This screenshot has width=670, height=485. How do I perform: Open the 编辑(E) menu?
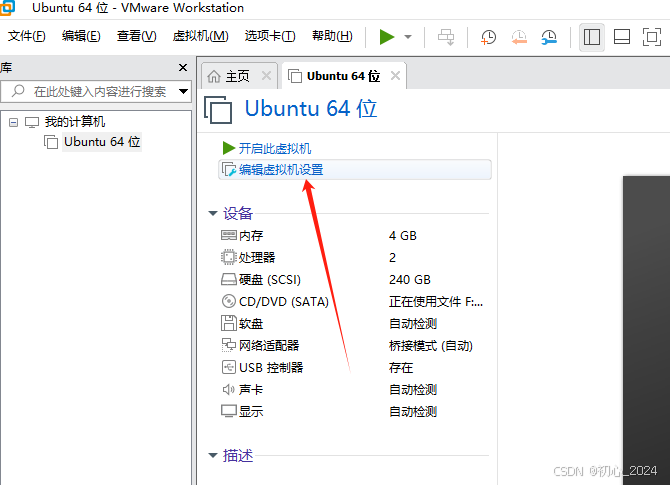81,36
